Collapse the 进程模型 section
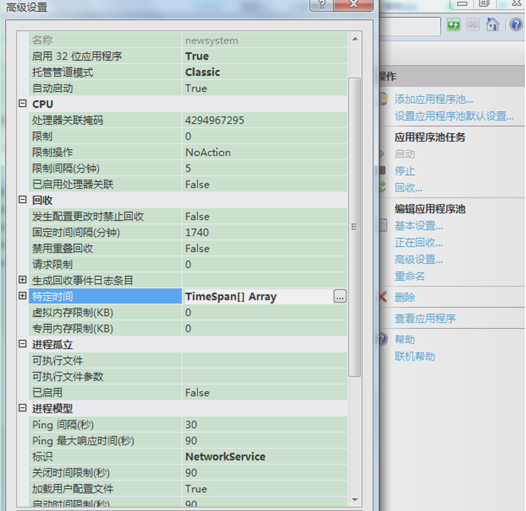 [x=22, y=408]
